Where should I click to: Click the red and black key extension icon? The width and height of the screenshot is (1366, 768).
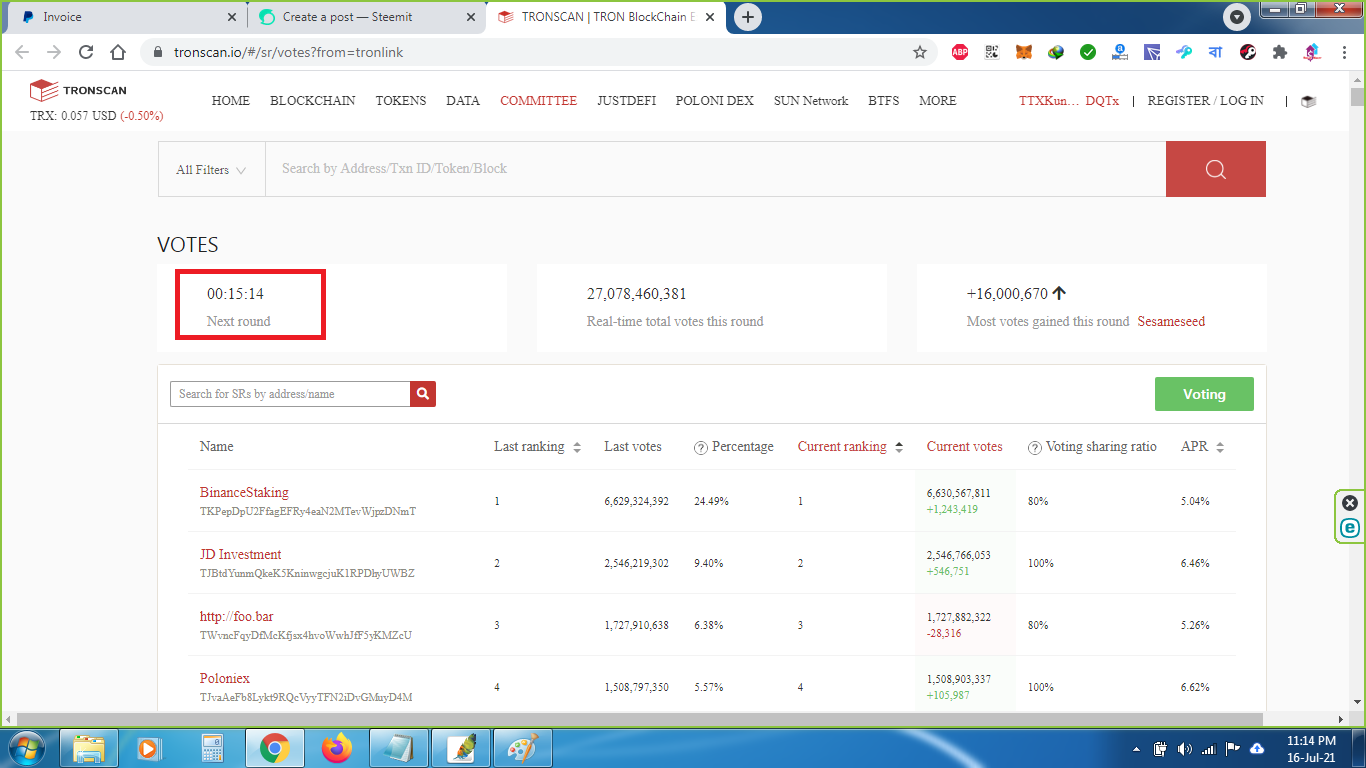(1248, 52)
